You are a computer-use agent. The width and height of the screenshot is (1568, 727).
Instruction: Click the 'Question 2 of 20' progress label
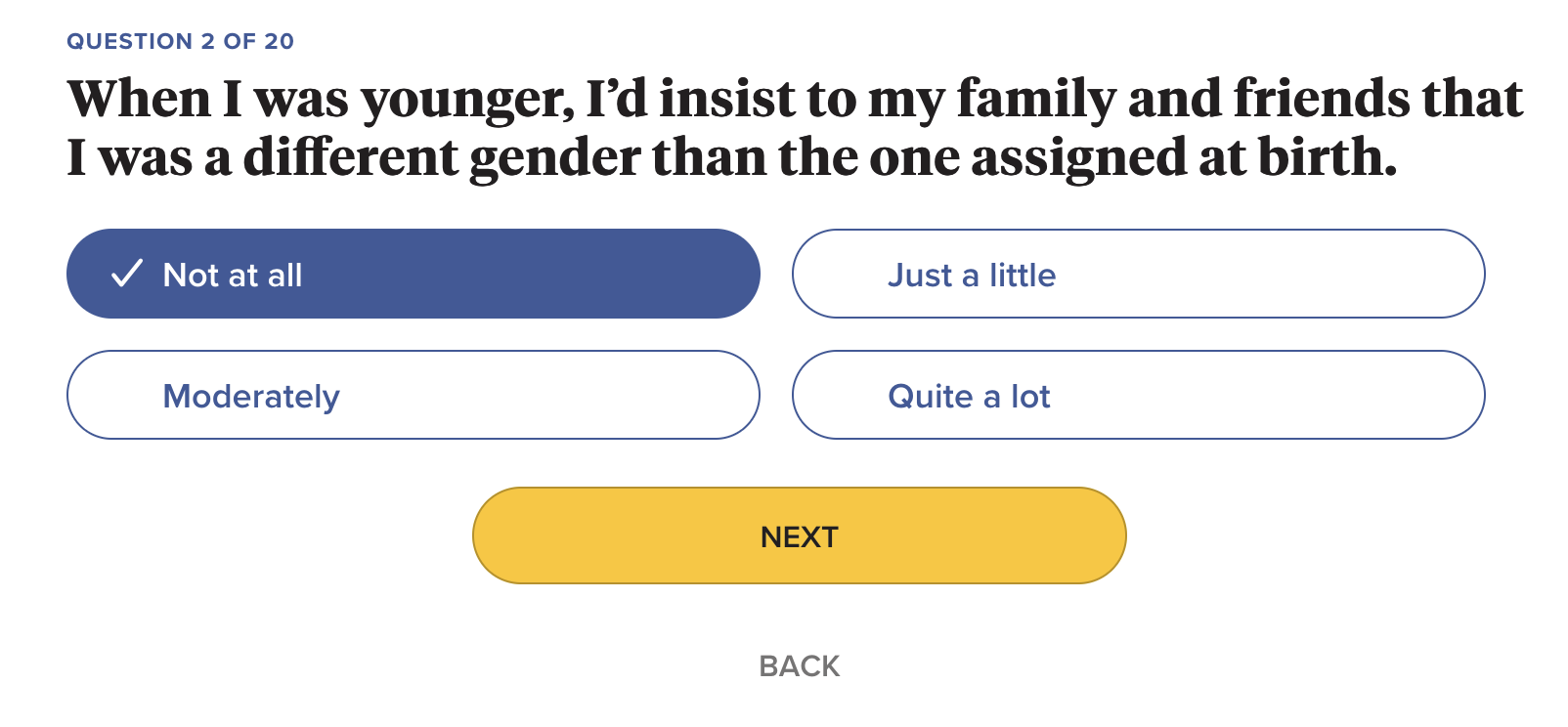tap(180, 41)
